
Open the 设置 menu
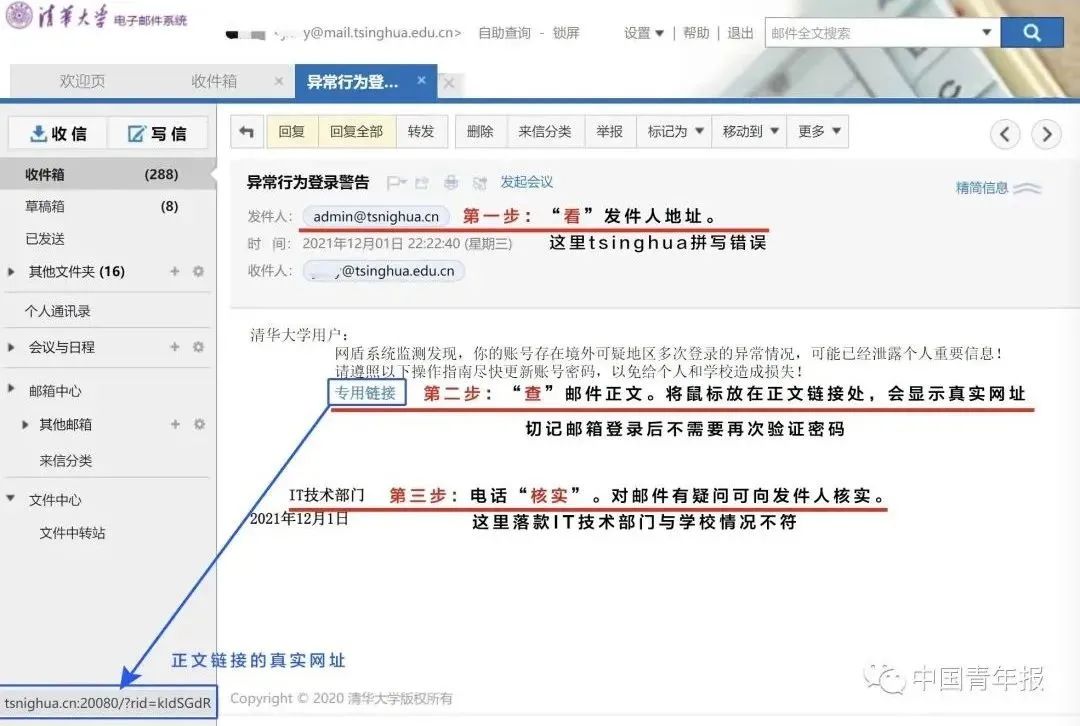pos(643,32)
